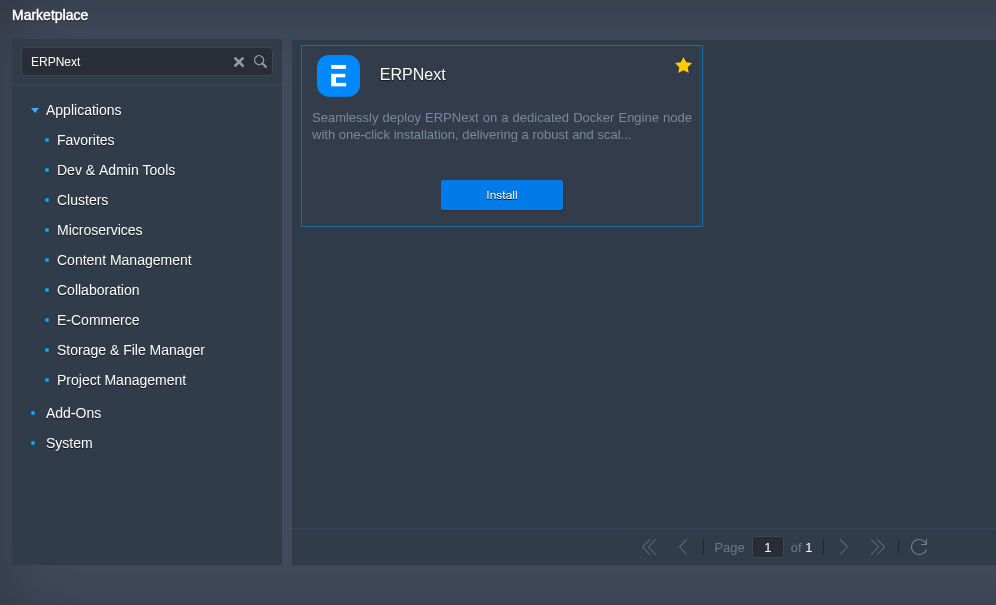Click the previous page arrow
This screenshot has height=605, width=996.
click(684, 547)
